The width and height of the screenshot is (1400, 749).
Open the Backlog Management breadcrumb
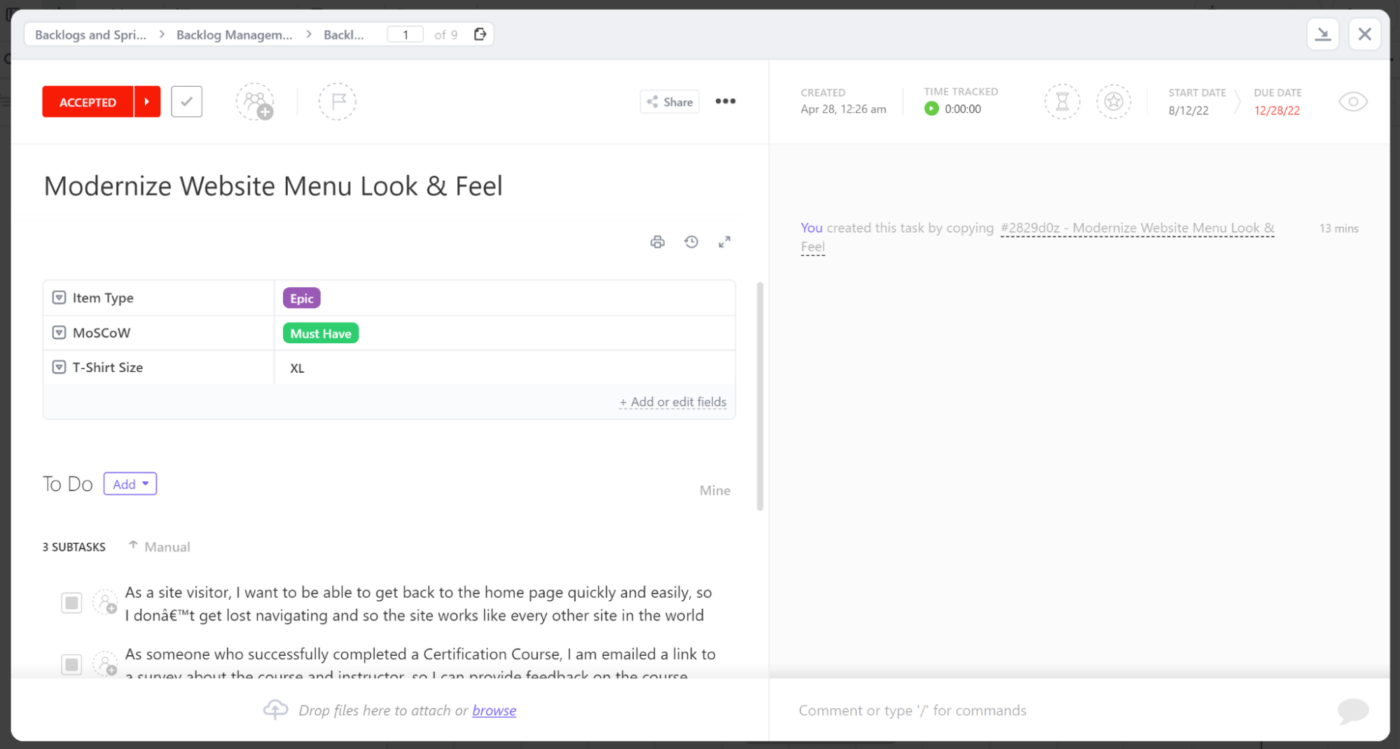(234, 35)
